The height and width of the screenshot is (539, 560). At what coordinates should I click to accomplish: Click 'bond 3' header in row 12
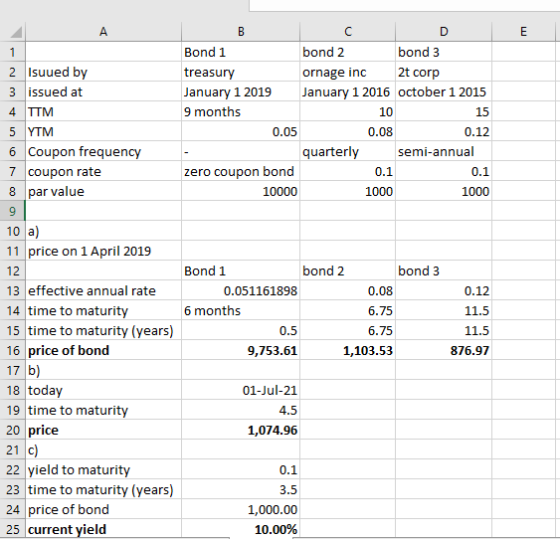click(x=444, y=271)
